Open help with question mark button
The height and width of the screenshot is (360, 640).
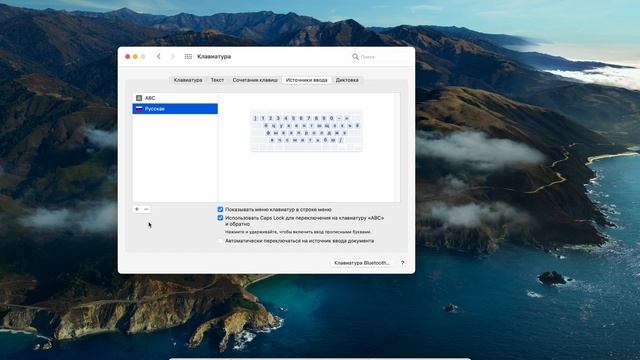tap(402, 263)
